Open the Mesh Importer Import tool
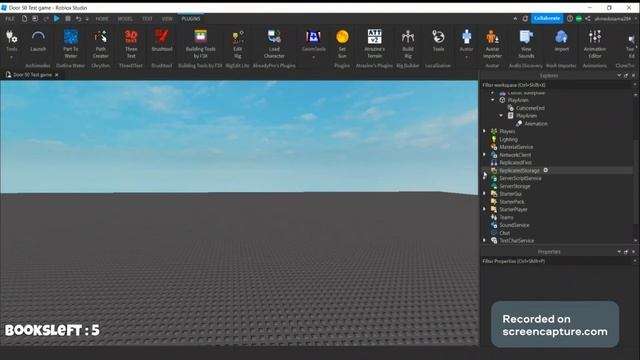This screenshot has height=360, width=640. pos(561,41)
